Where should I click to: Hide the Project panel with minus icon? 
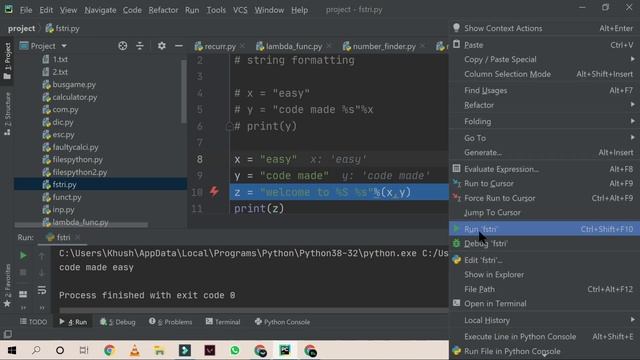pos(178,46)
